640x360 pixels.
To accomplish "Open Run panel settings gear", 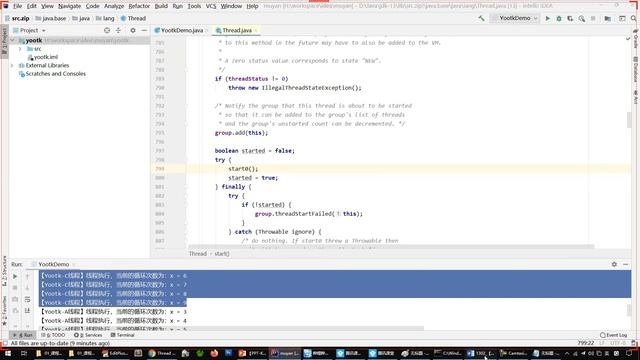I will pyautogui.click(x=614, y=264).
